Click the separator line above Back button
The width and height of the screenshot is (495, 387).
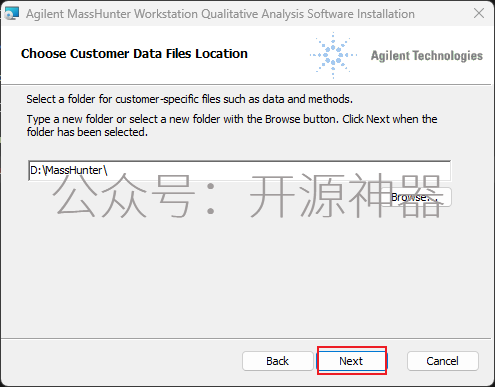point(247,339)
